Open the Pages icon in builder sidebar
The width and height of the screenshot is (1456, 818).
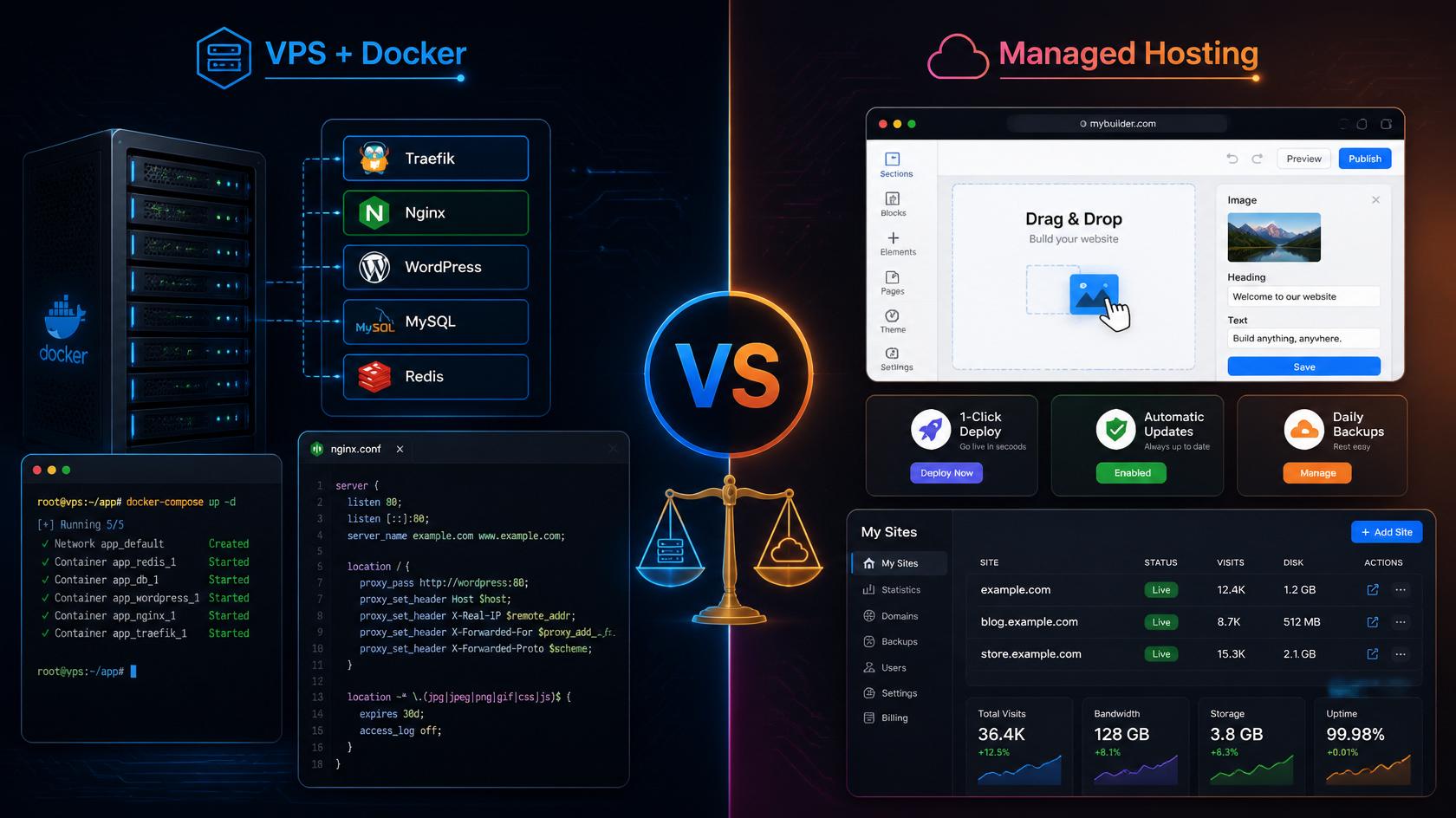(x=893, y=277)
